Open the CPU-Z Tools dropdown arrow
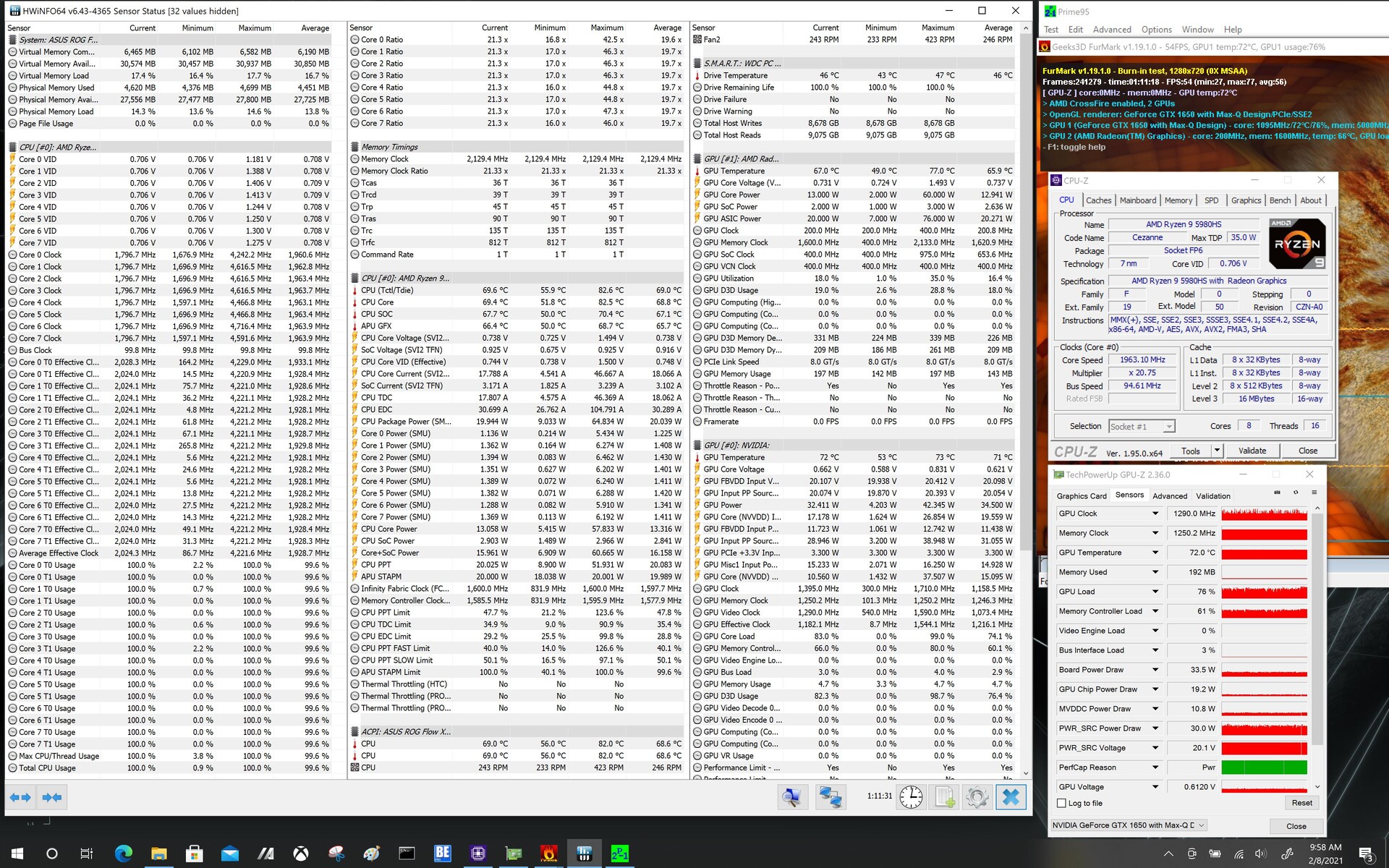 (1217, 451)
